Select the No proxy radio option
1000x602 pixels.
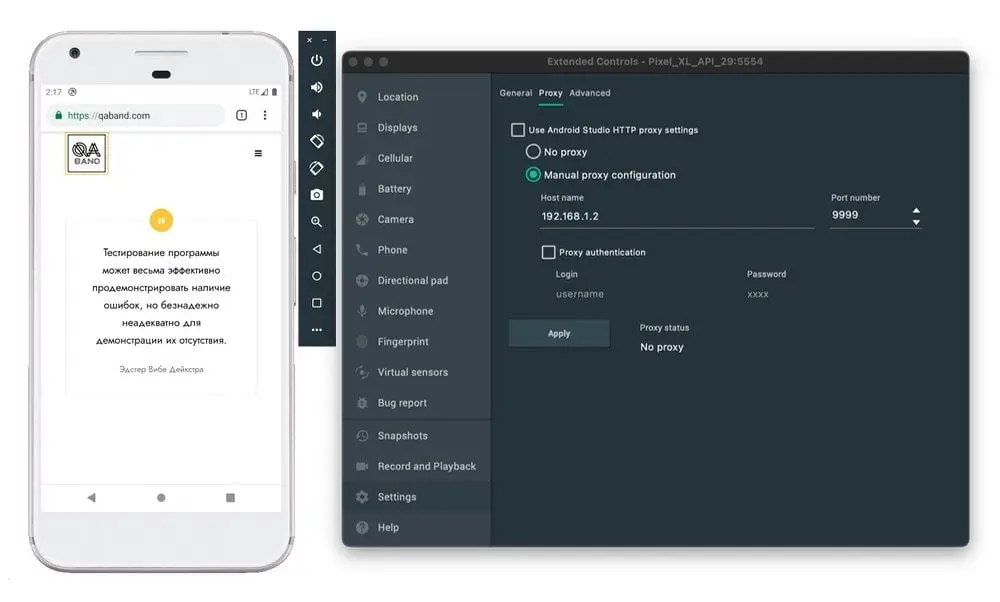click(533, 152)
